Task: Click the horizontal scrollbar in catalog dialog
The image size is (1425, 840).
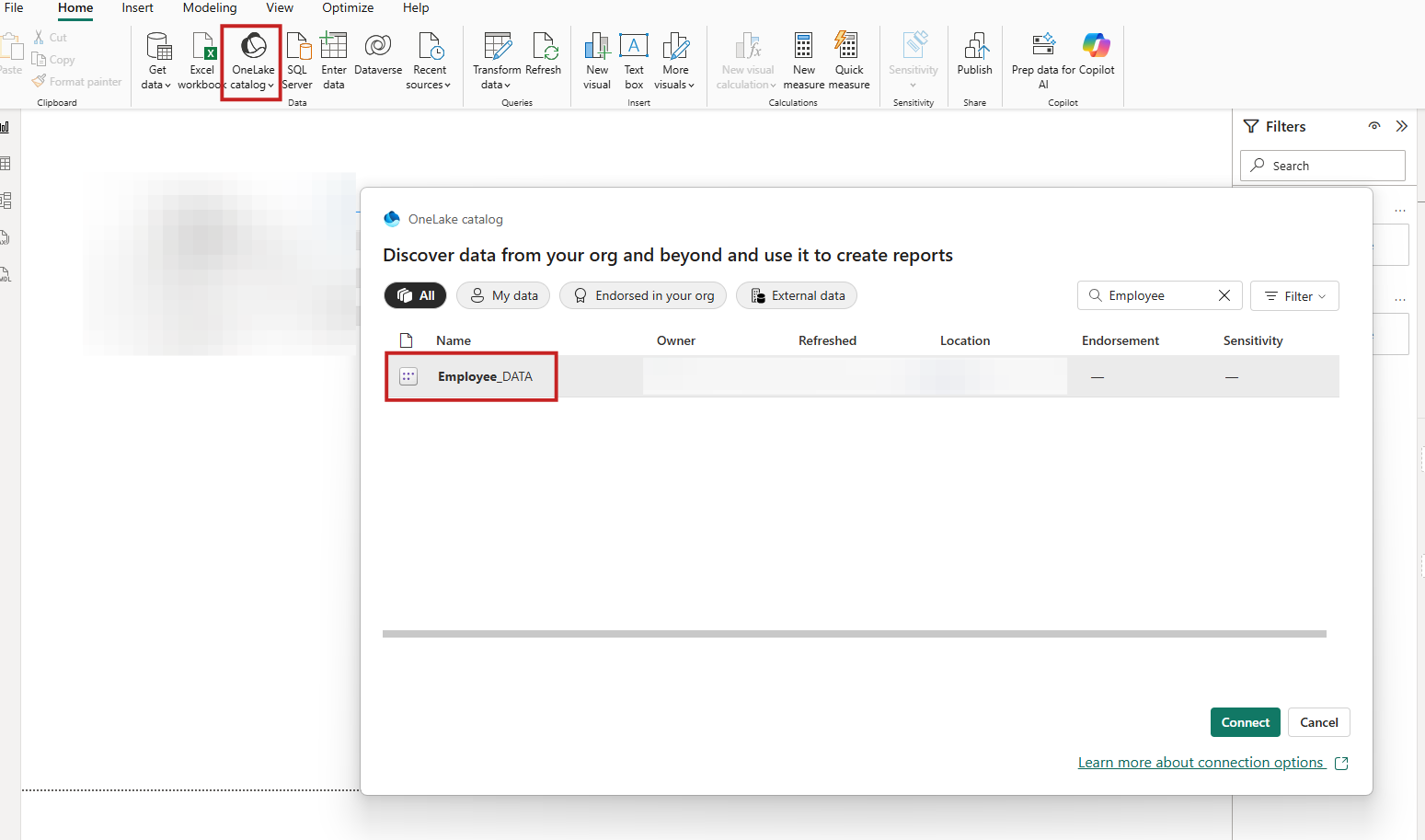Action: (855, 634)
